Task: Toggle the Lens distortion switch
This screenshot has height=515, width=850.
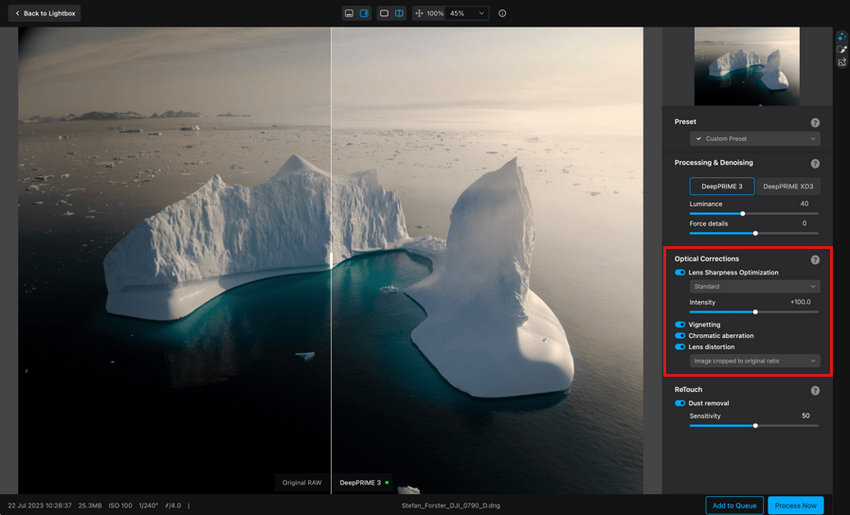Action: (x=680, y=347)
